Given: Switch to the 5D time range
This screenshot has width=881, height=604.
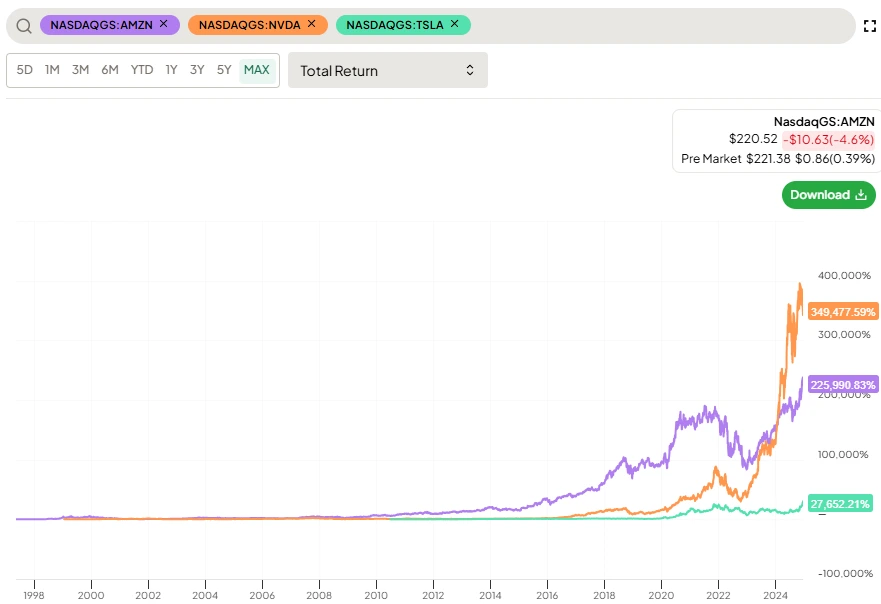Looking at the screenshot, I should click(x=24, y=70).
